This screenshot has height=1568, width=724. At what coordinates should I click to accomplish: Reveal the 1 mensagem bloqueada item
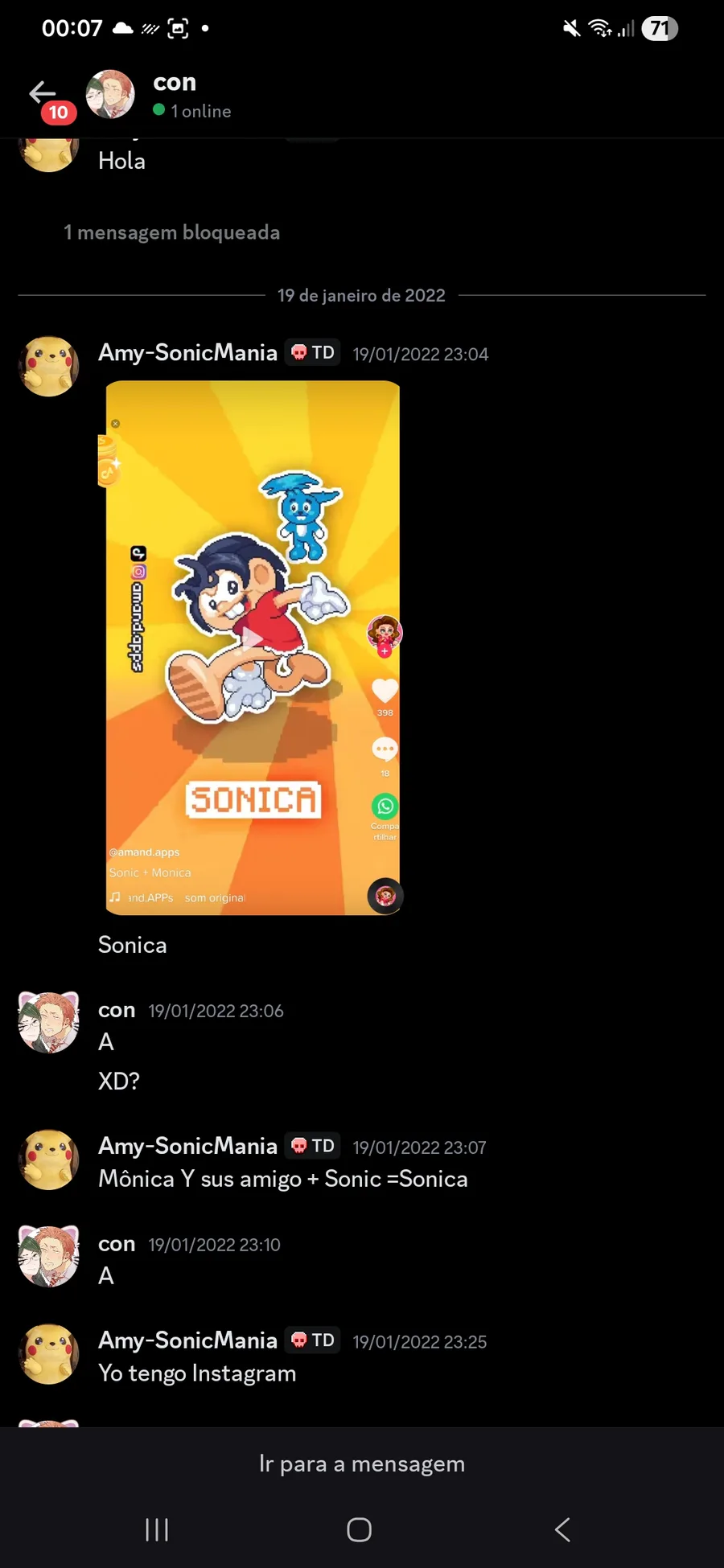[172, 232]
